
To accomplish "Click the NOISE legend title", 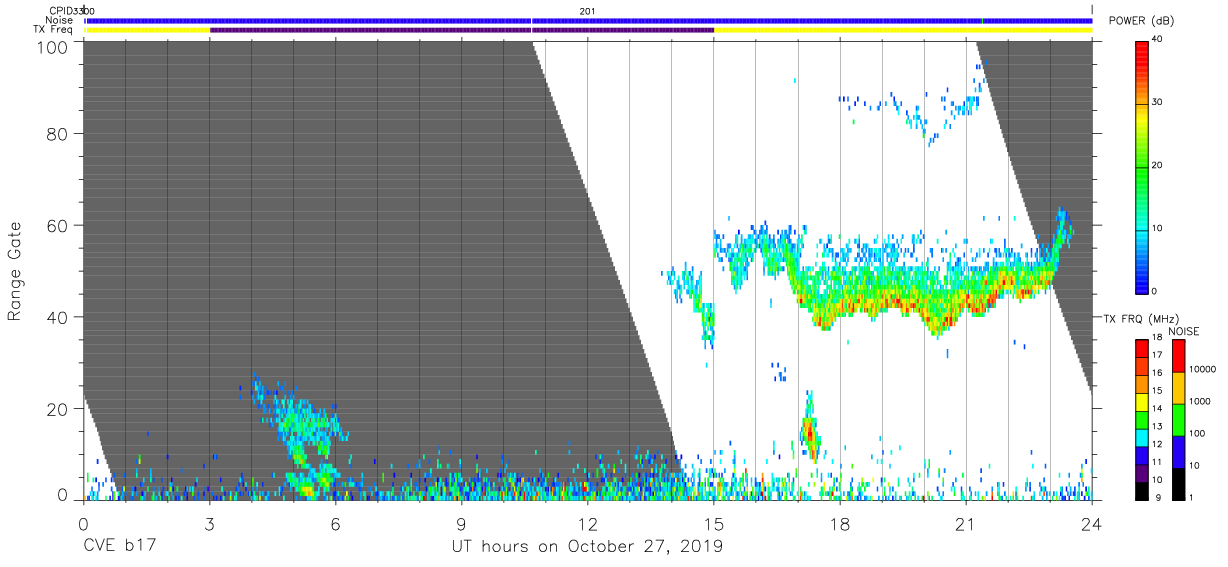I will pyautogui.click(x=1183, y=330).
